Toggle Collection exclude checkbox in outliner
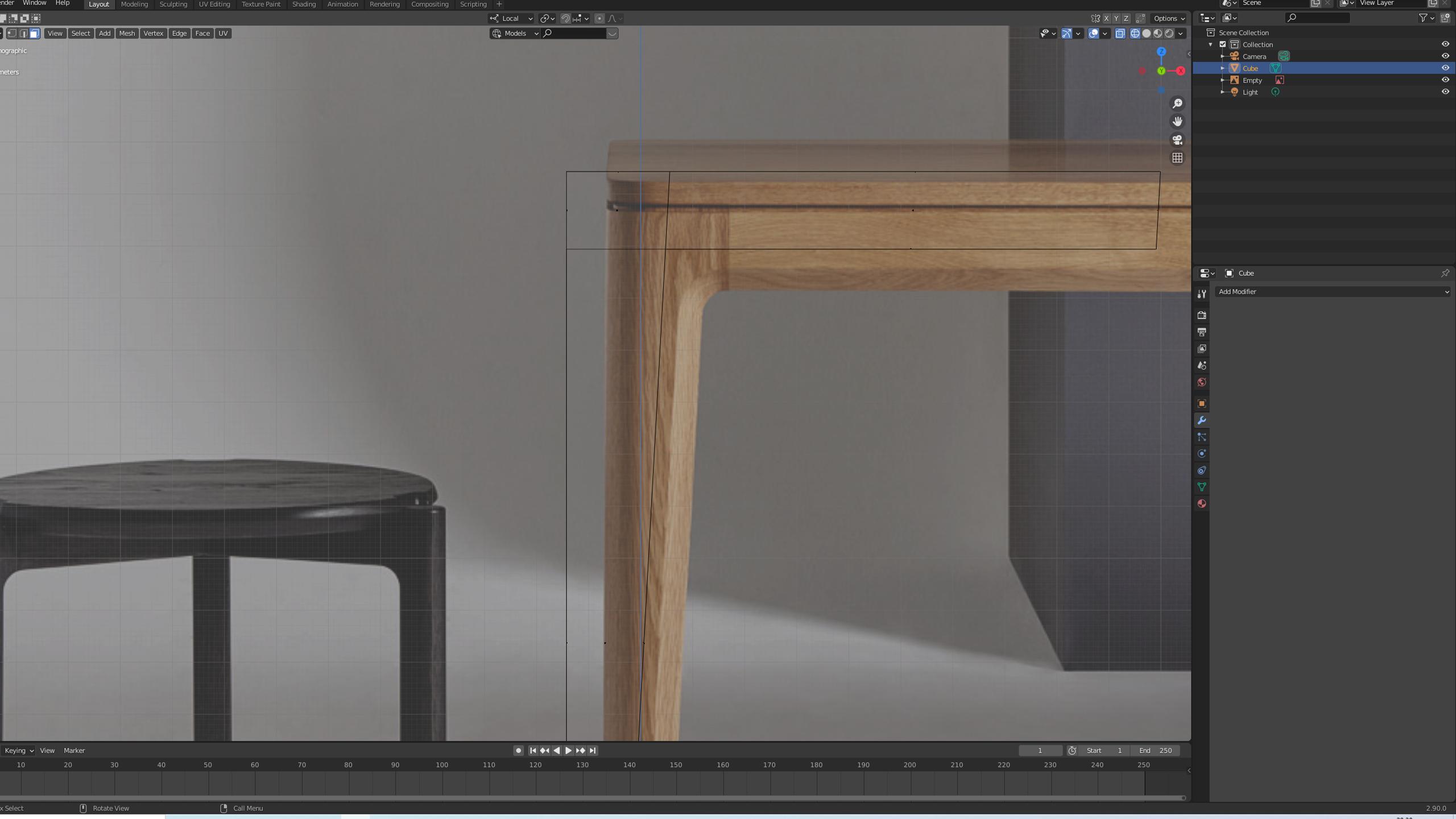The height and width of the screenshot is (819, 1456). click(x=1222, y=44)
